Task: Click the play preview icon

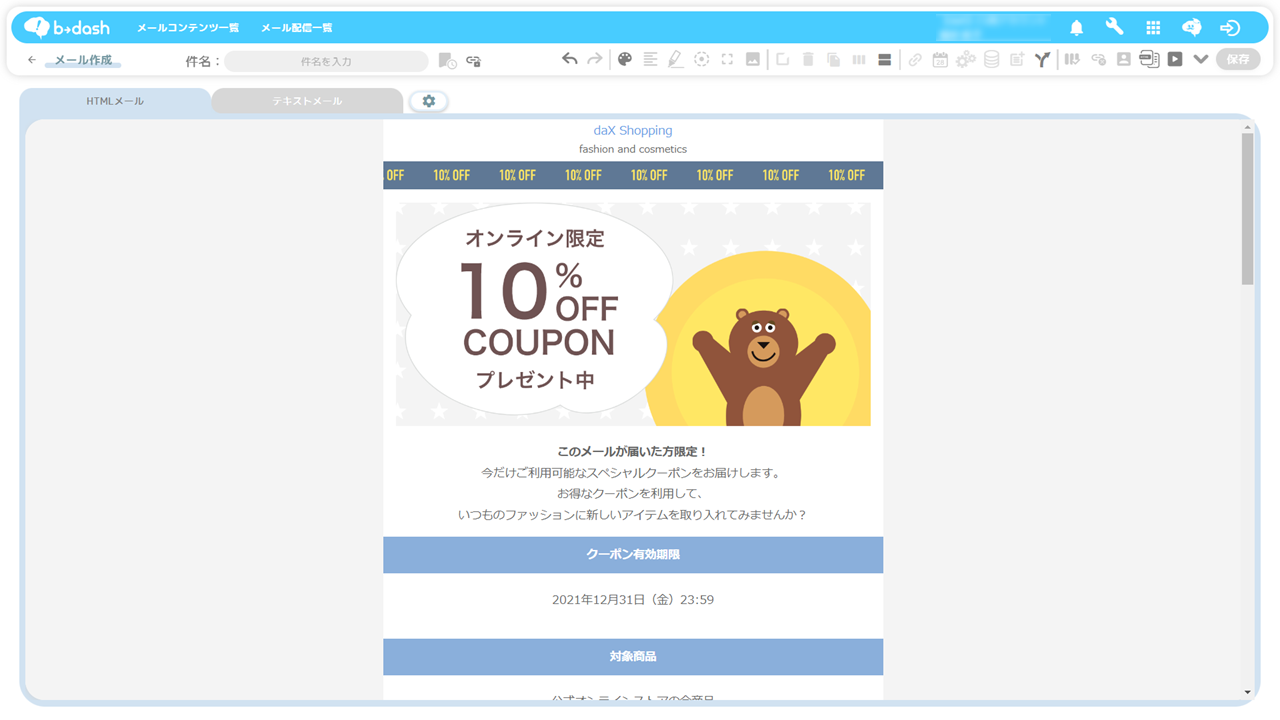Action: pos(1175,59)
